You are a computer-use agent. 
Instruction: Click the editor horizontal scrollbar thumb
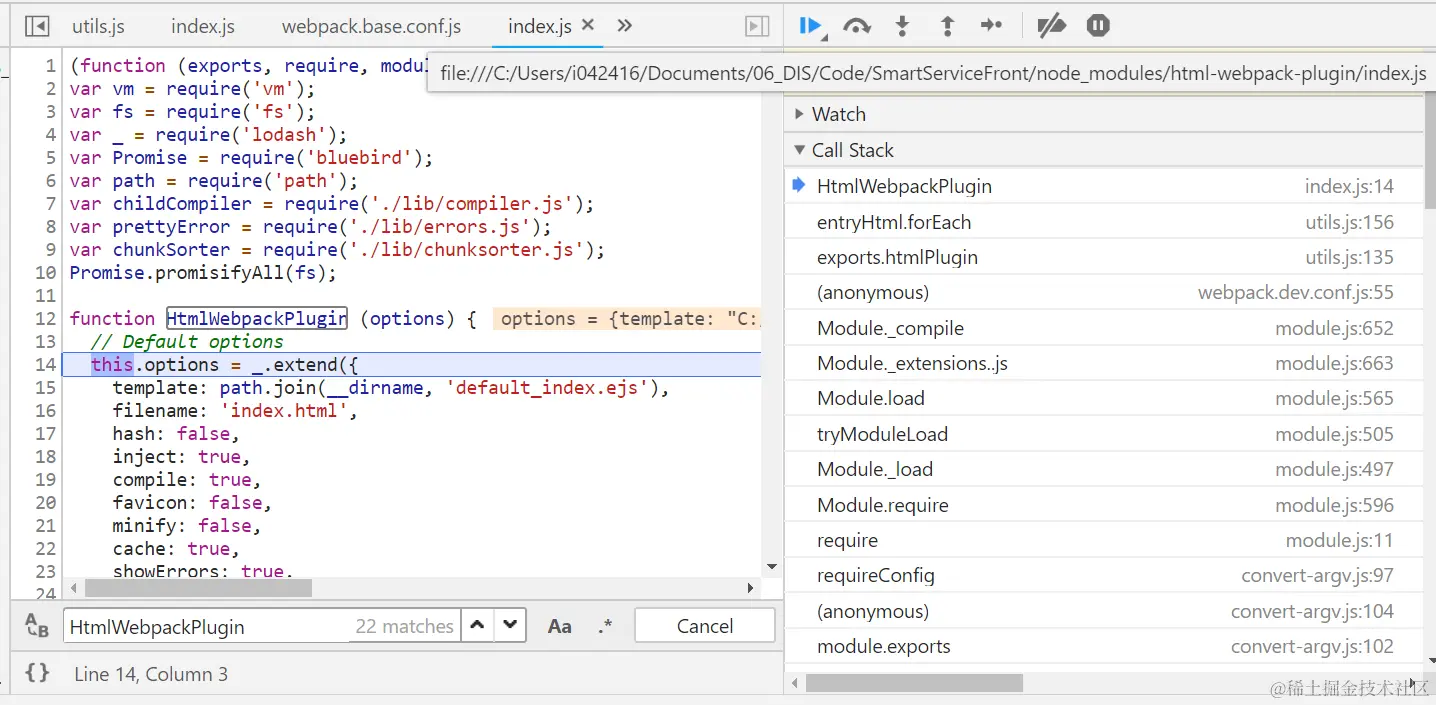pyautogui.click(x=198, y=588)
